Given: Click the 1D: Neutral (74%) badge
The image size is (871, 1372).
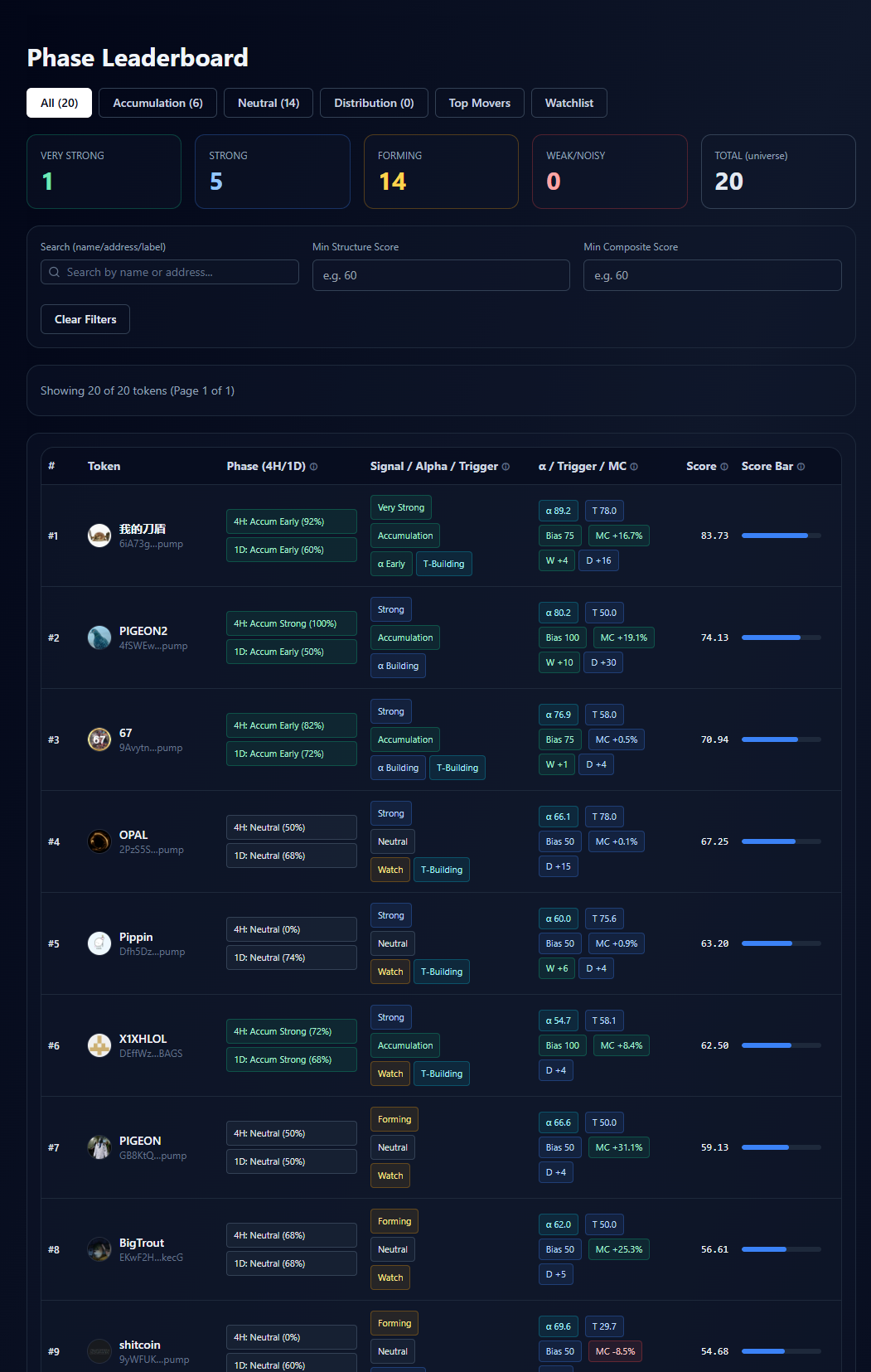Looking at the screenshot, I should pyautogui.click(x=292, y=957).
